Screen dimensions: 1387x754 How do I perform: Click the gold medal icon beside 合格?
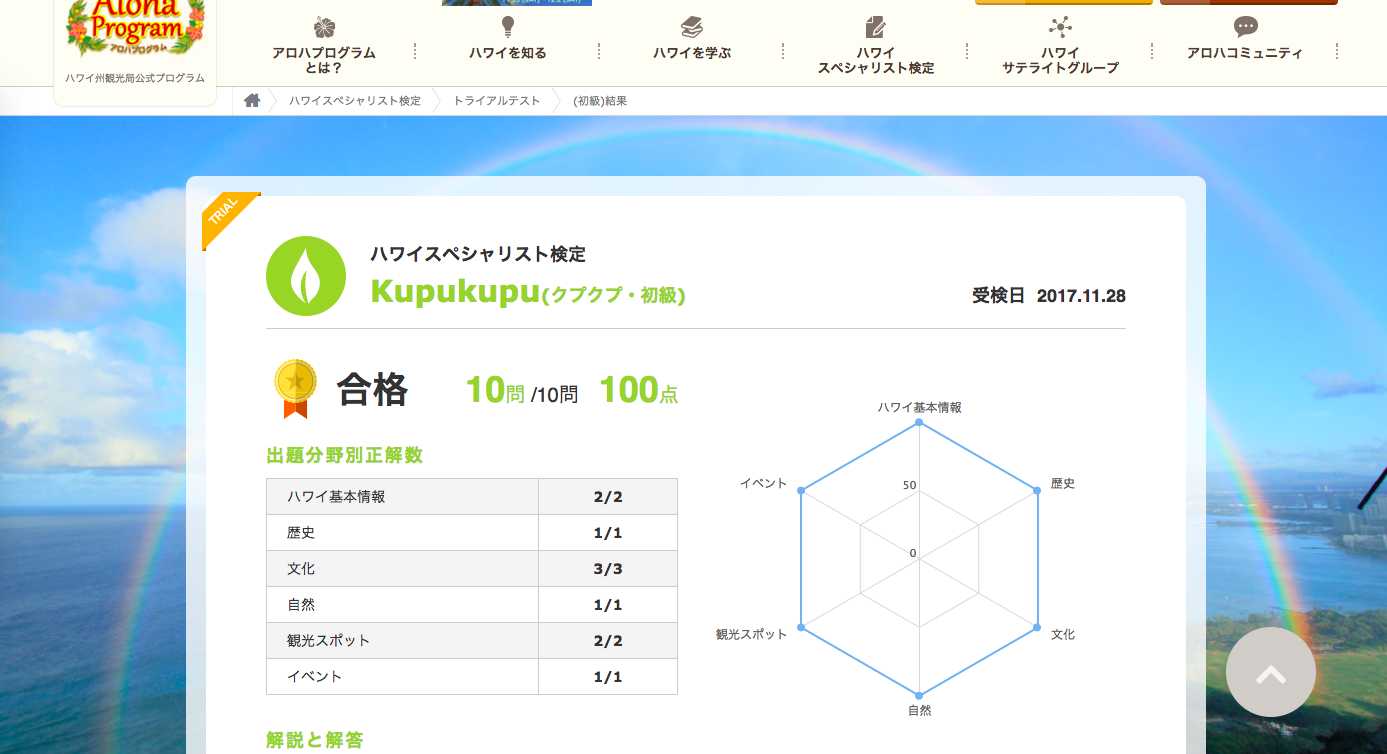pyautogui.click(x=295, y=388)
